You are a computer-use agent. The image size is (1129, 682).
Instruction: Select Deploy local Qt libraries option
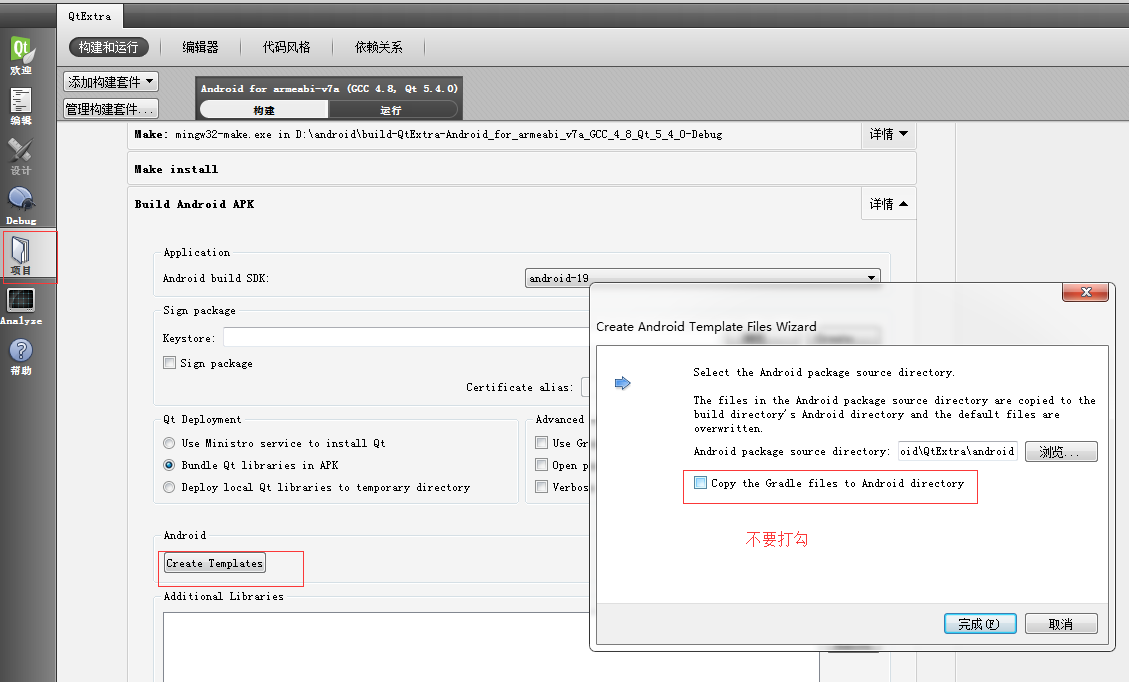[169, 488]
